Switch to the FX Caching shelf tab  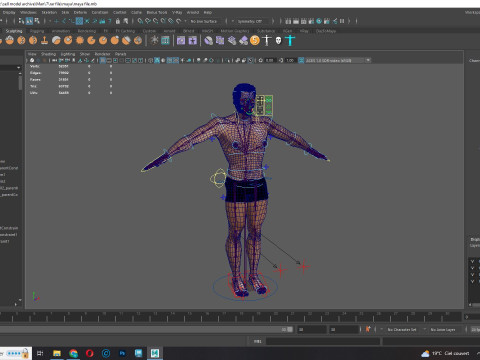click(x=125, y=31)
